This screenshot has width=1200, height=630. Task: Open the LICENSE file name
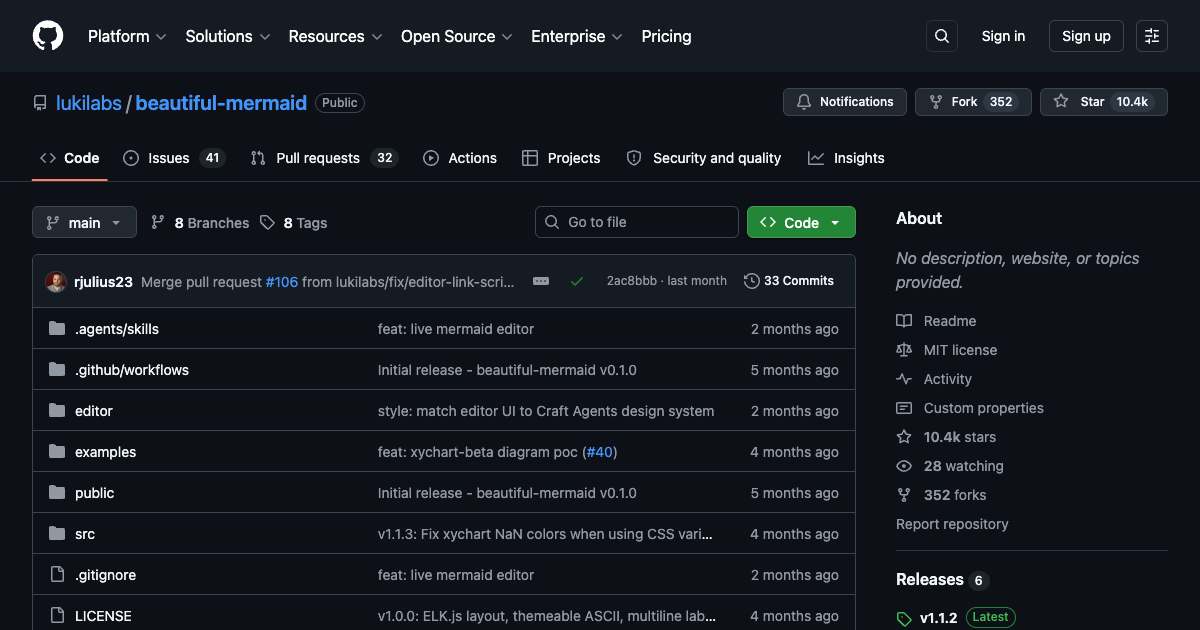point(103,616)
